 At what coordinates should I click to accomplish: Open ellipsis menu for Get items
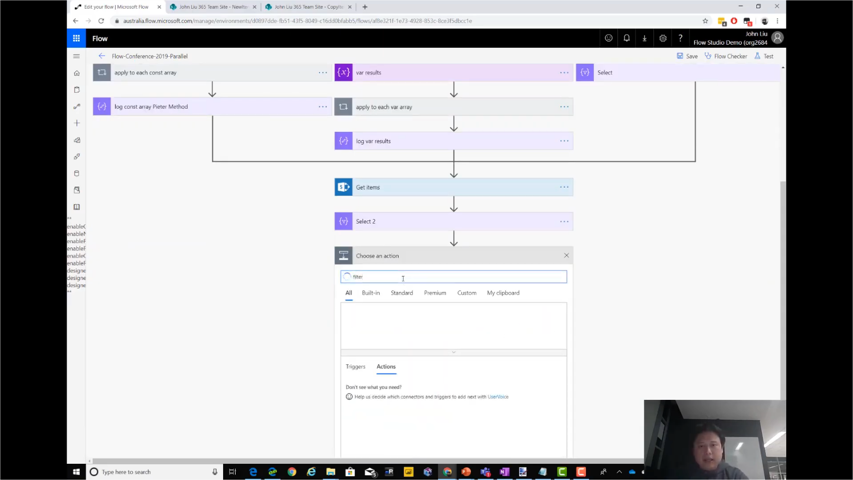564,187
